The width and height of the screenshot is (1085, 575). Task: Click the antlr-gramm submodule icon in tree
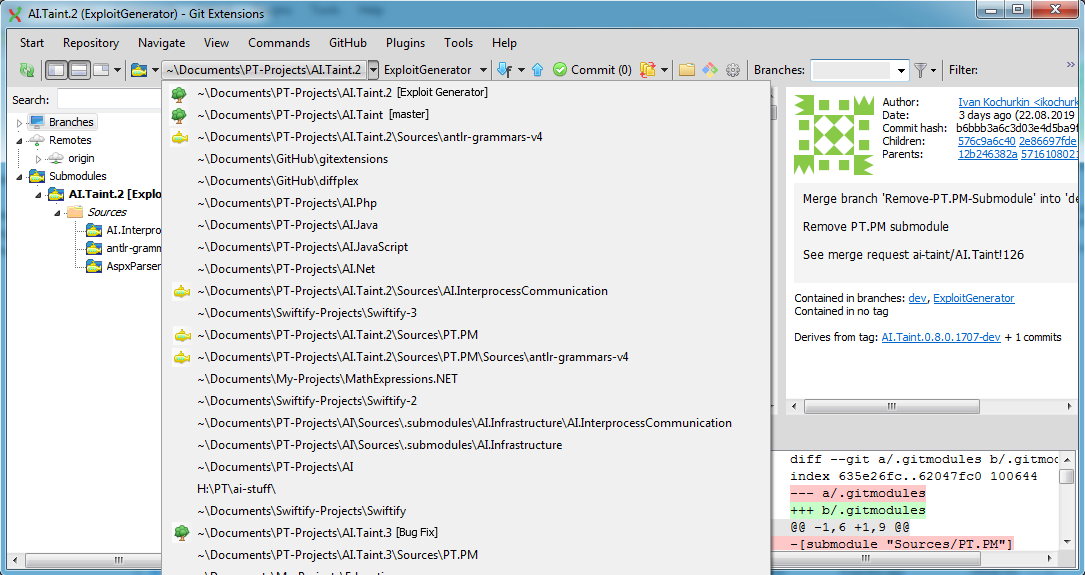(x=94, y=248)
